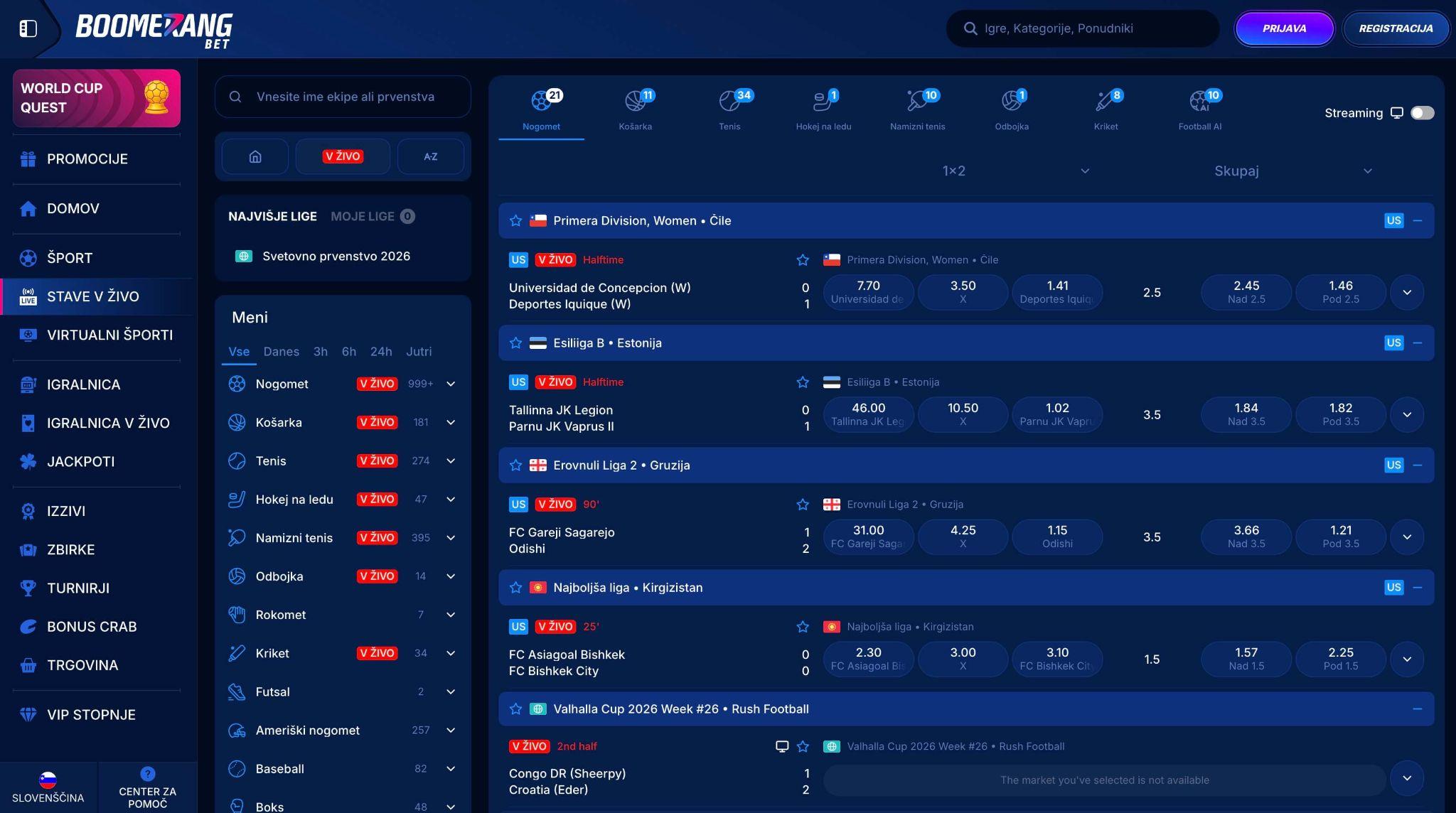This screenshot has width=1456, height=813.
Task: Star the FC Asiagoal Bishkek match
Action: (803, 627)
